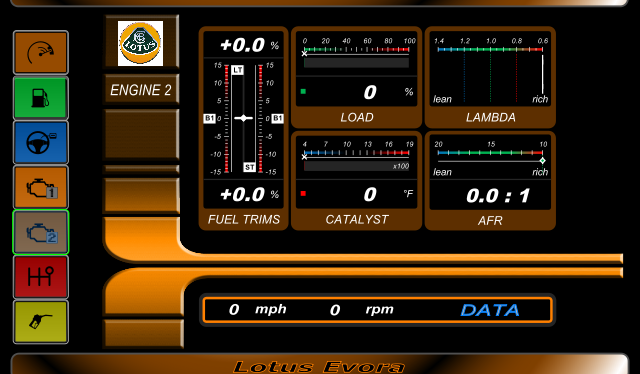This screenshot has height=374, width=640.
Task: Click the rpm readout field
Action: coord(362,309)
